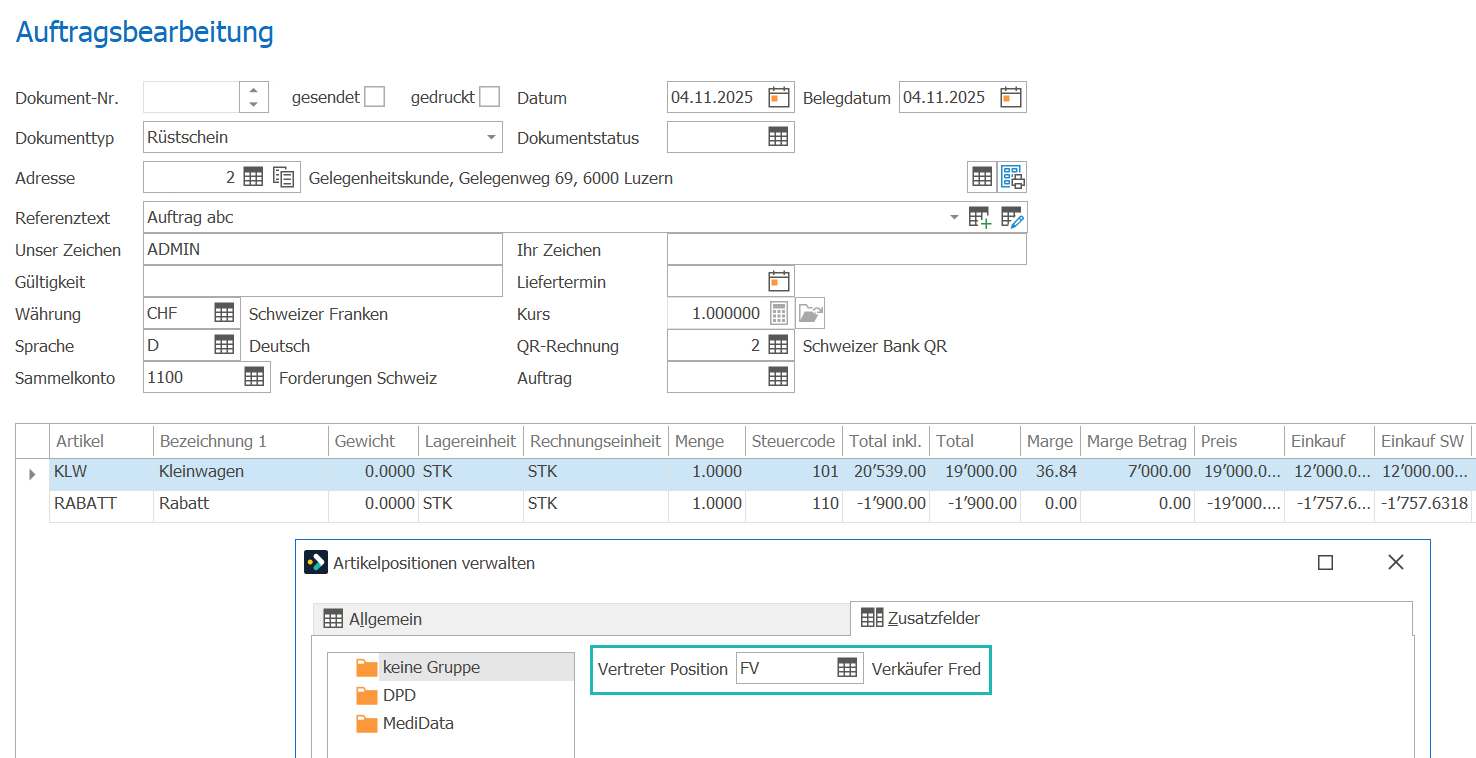The height and width of the screenshot is (758, 1476).
Task: Open the Währung lookup table icon
Action: coord(225,313)
